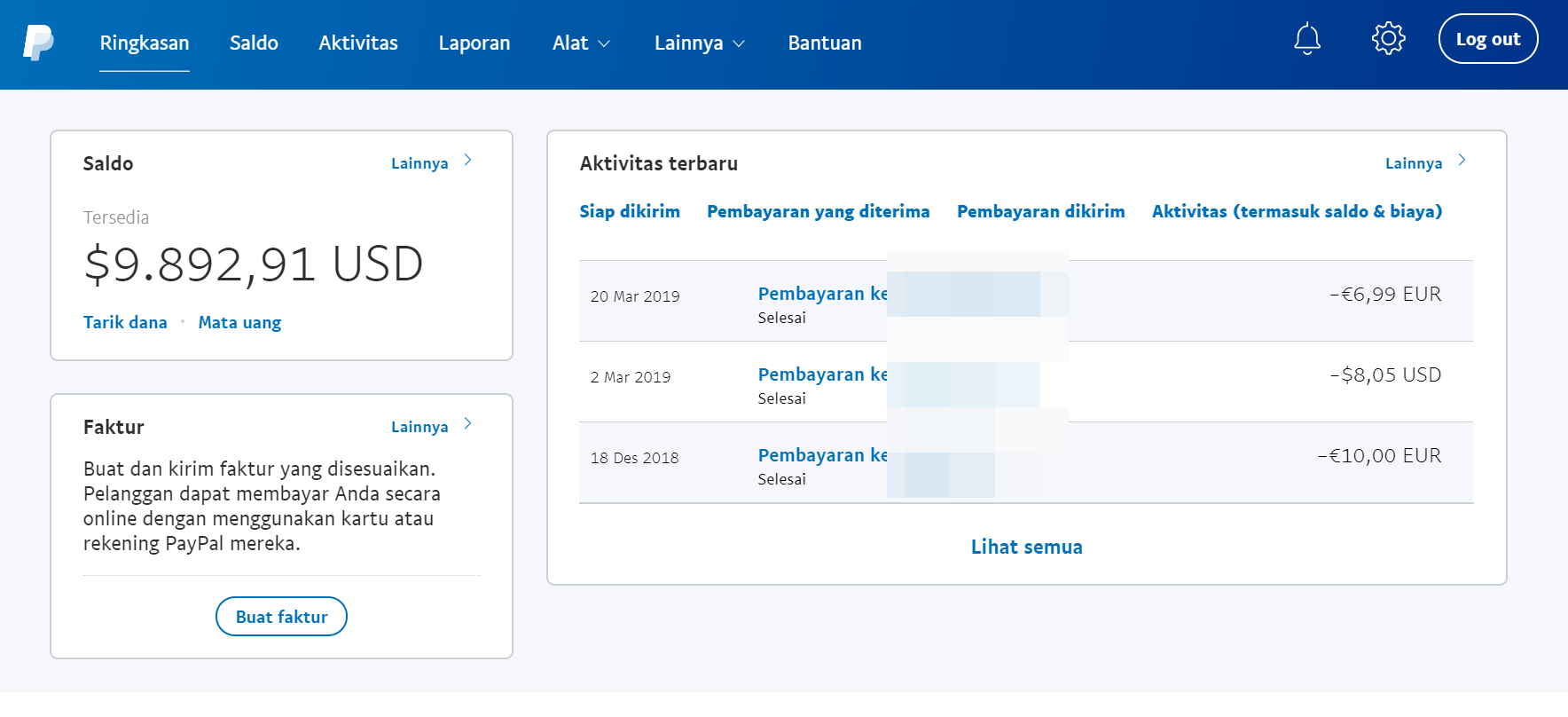Image resolution: width=1568 pixels, height=717 pixels.
Task: Click the Lihat semua link
Action: (x=1026, y=547)
